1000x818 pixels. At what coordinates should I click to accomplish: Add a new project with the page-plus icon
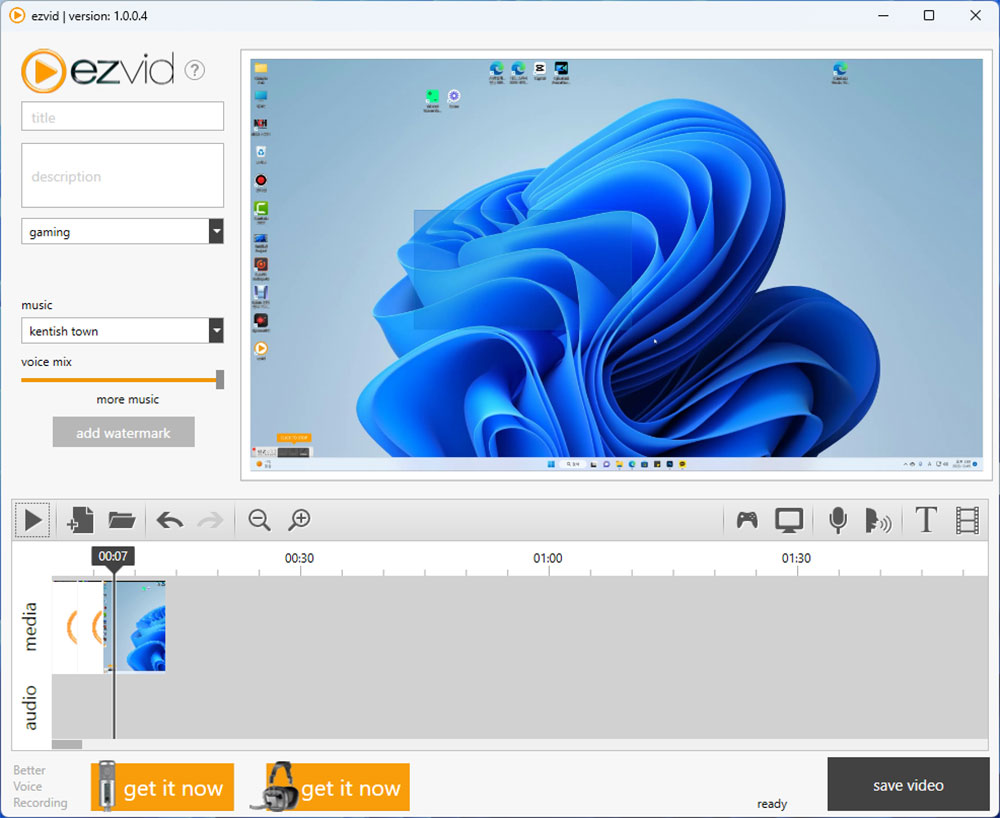[x=80, y=520]
